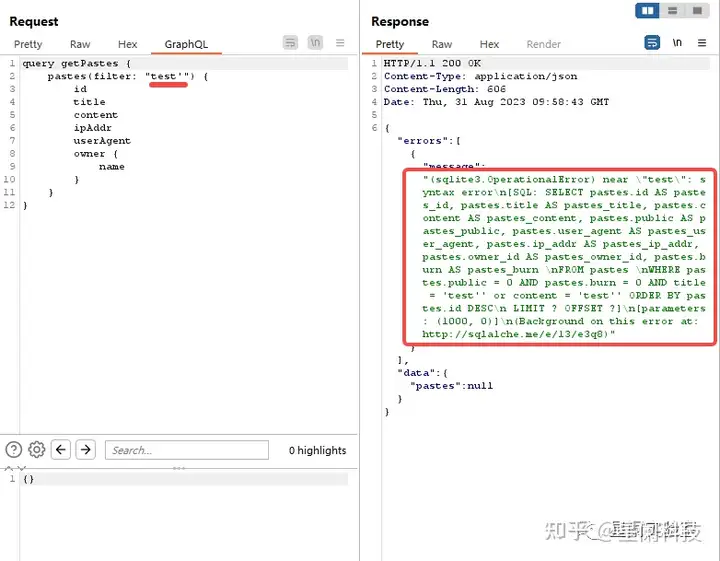Click the 'content' field in query
The image size is (720, 561).
[x=96, y=115]
